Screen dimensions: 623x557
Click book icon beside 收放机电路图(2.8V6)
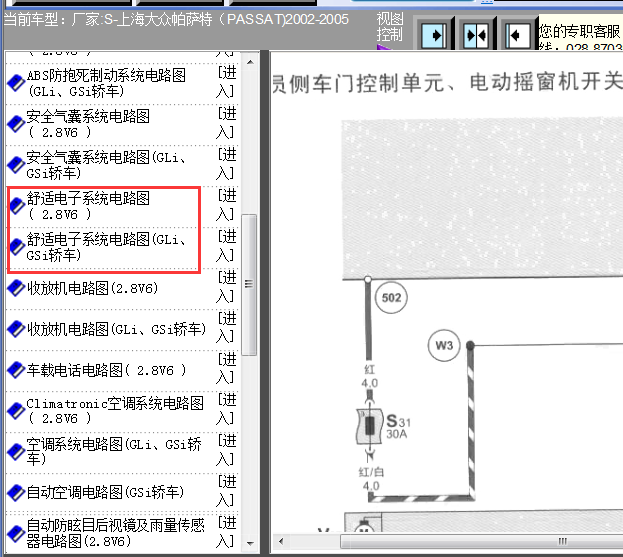point(16,288)
